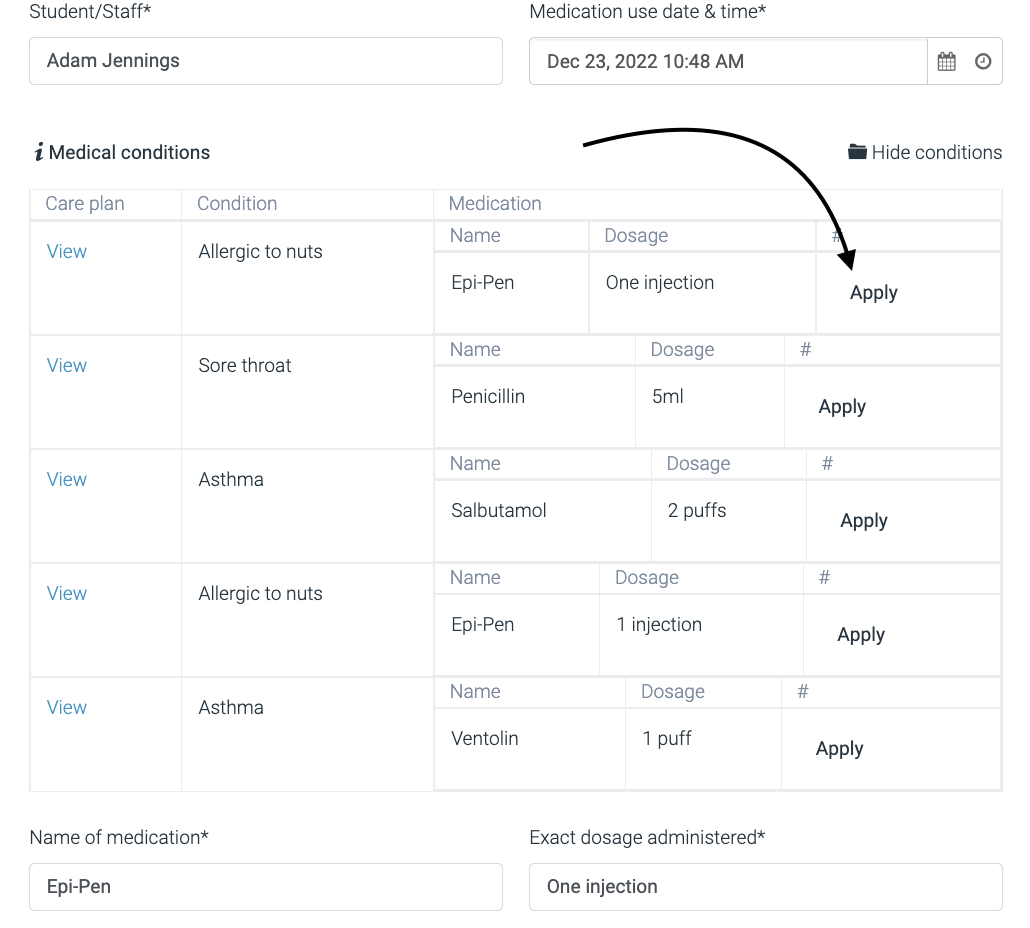1030x928 pixels.
Task: Apply Salbutamol 2 puffs medication
Action: click(864, 521)
